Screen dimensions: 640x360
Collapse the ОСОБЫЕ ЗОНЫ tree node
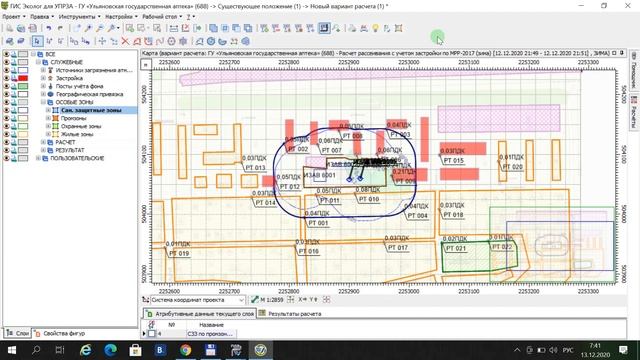(43, 102)
